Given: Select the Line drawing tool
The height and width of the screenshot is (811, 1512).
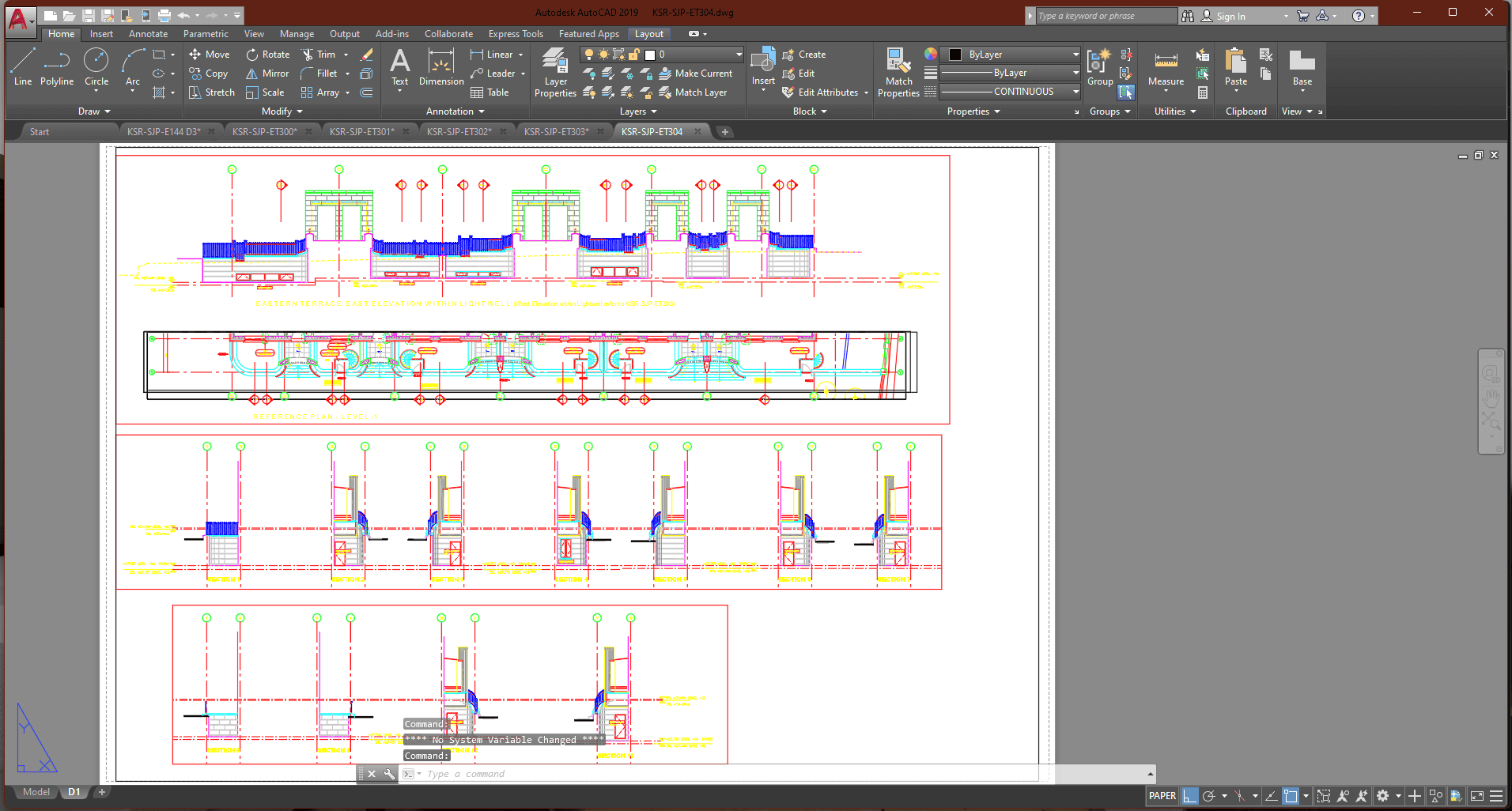Looking at the screenshot, I should click(x=23, y=67).
